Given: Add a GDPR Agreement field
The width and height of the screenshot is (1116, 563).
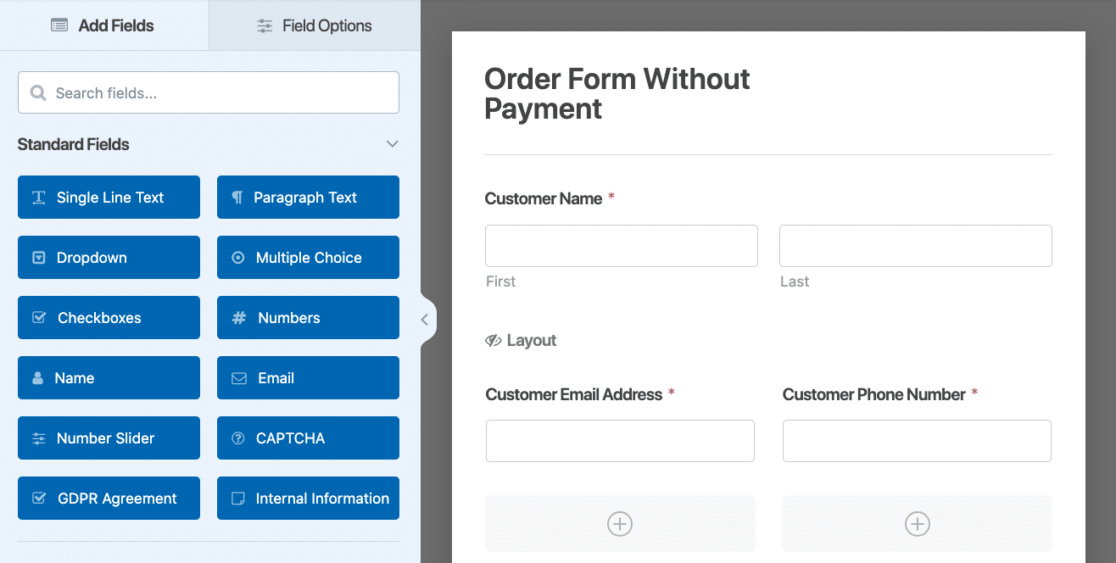Looking at the screenshot, I should pos(108,498).
